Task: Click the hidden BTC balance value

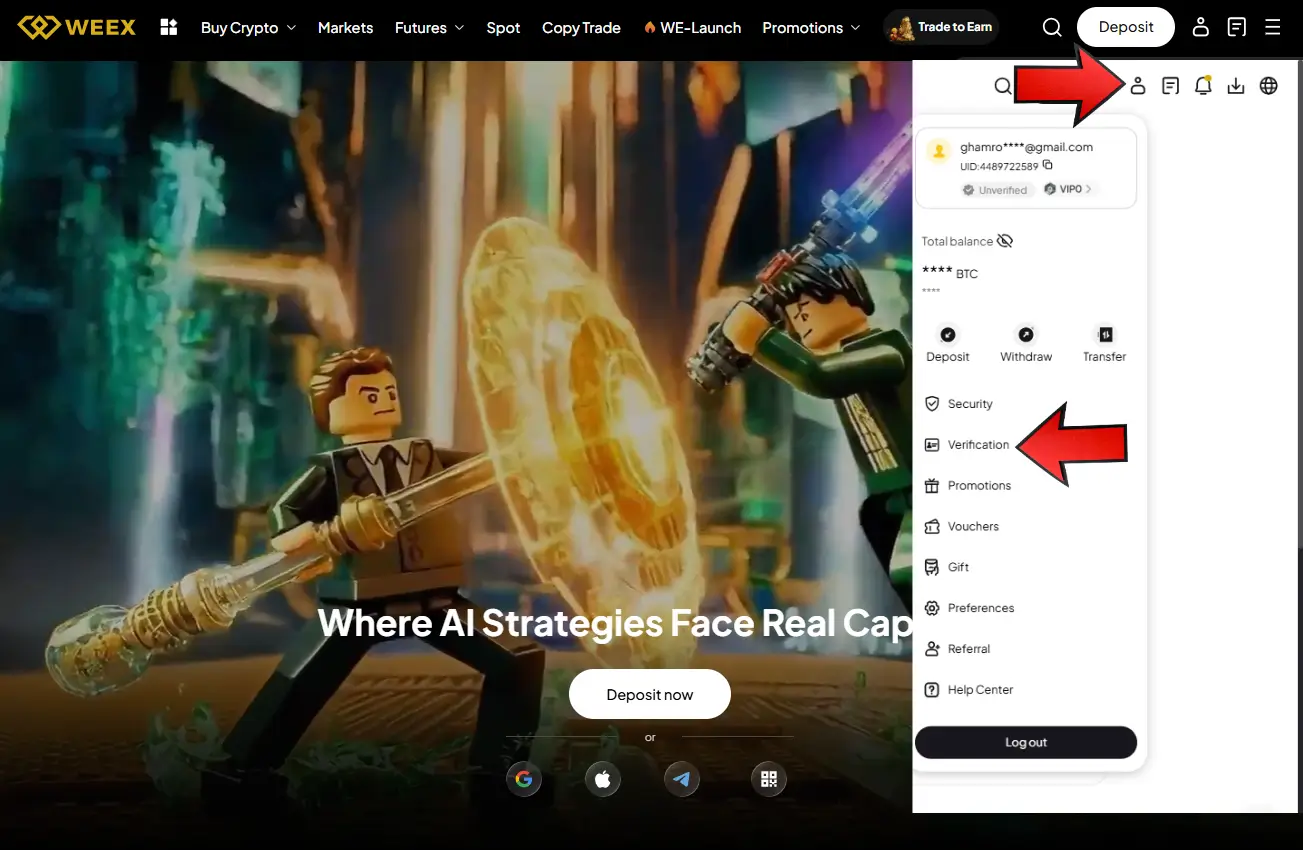Action: tap(950, 273)
